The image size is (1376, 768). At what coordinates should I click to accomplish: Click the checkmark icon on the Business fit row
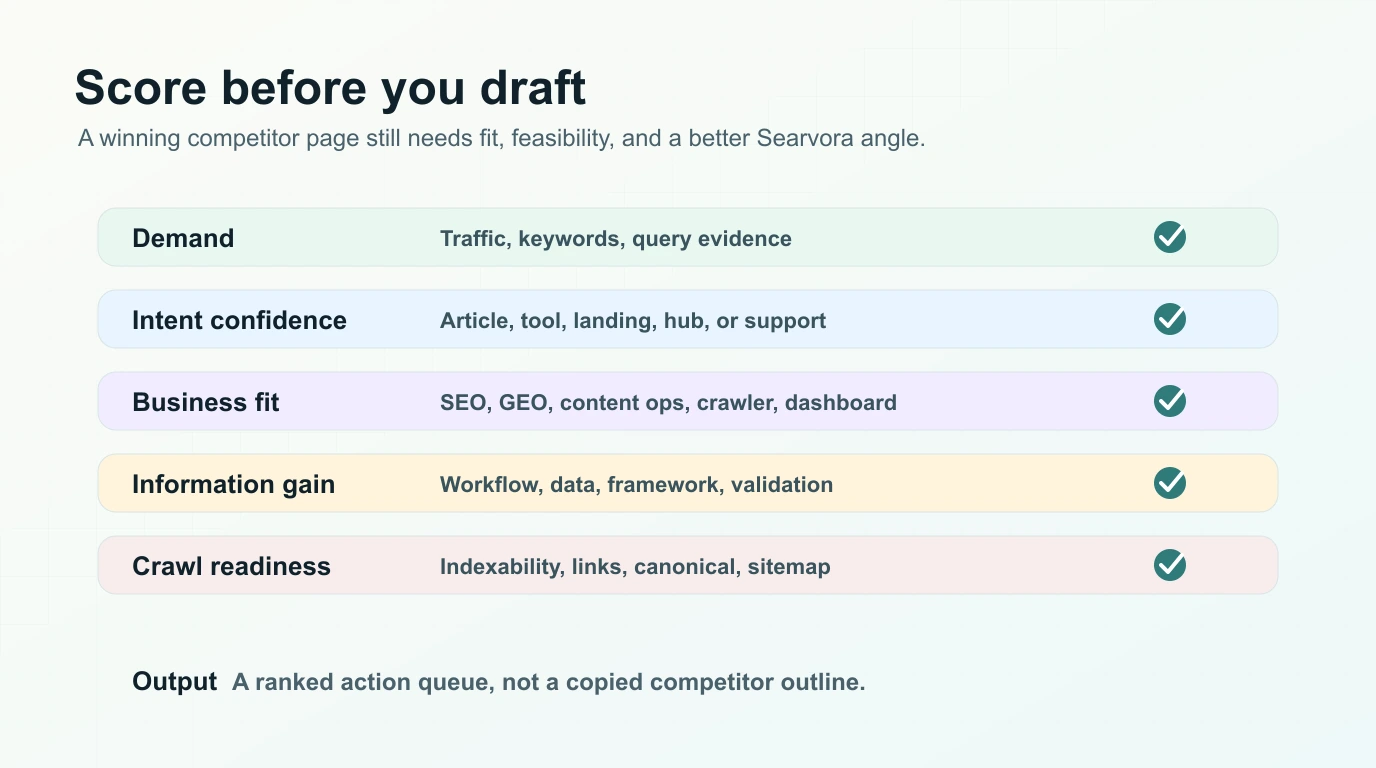1169,401
